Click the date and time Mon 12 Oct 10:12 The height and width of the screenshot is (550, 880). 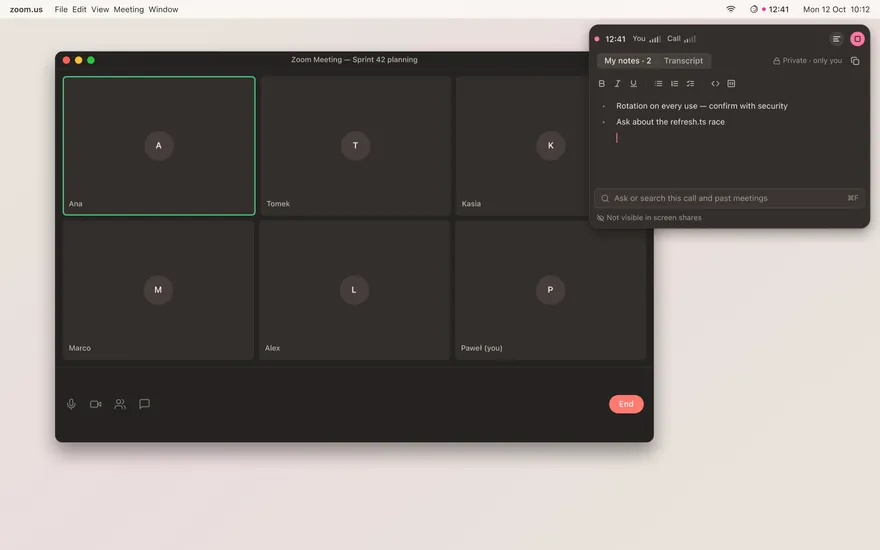[x=836, y=9]
